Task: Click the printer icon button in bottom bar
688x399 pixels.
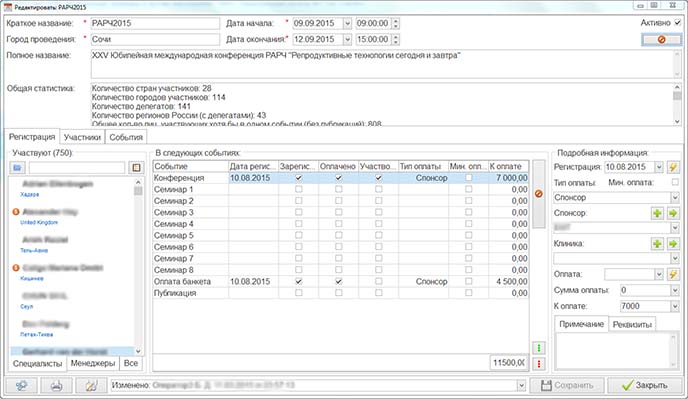Action: (56, 385)
